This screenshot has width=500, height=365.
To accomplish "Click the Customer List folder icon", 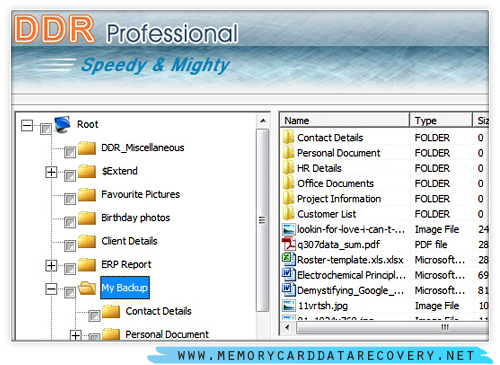I will 288,214.
